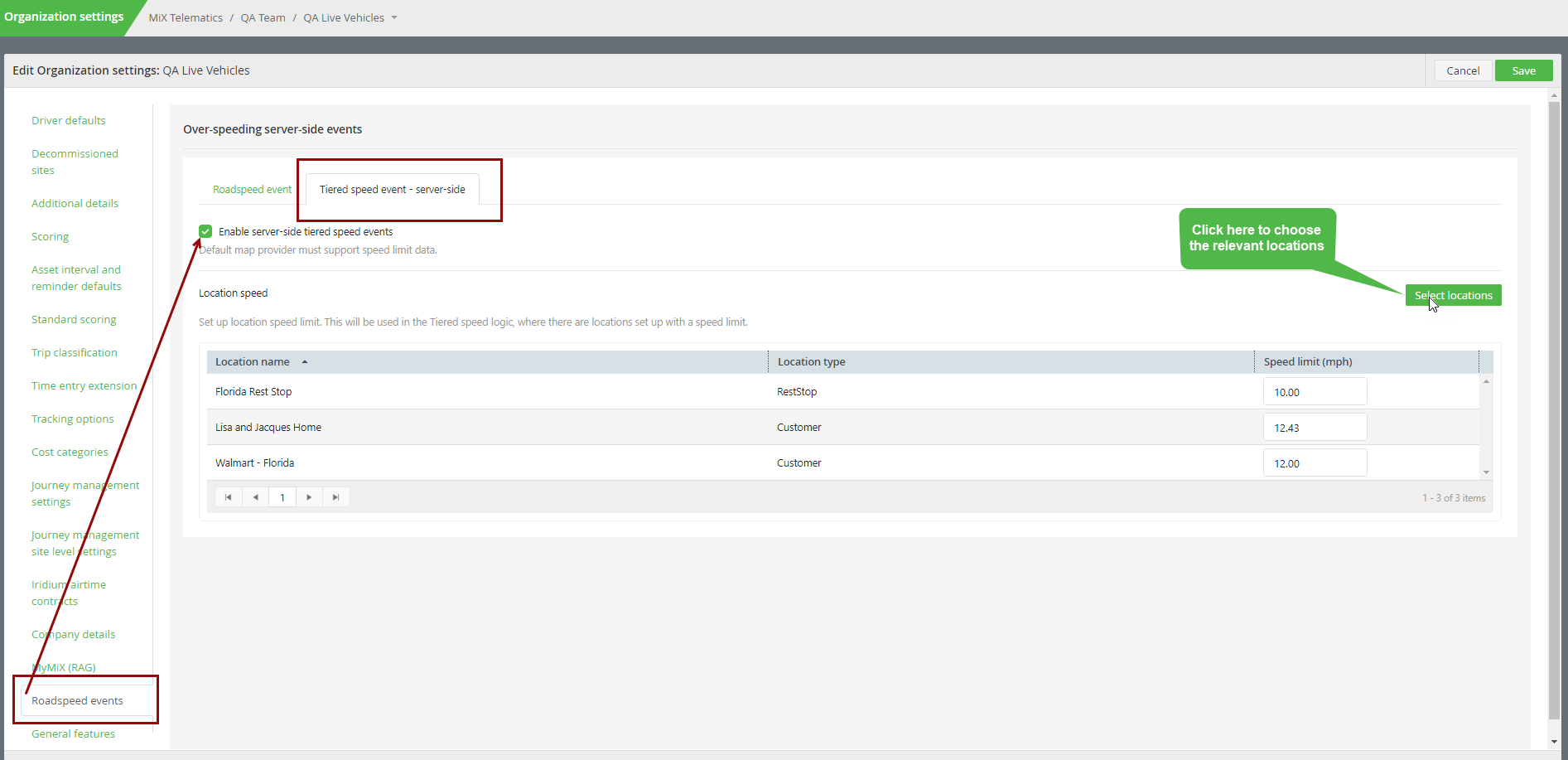Click Customer type in Walmart - Florida row
The image size is (1568, 760).
tap(799, 463)
